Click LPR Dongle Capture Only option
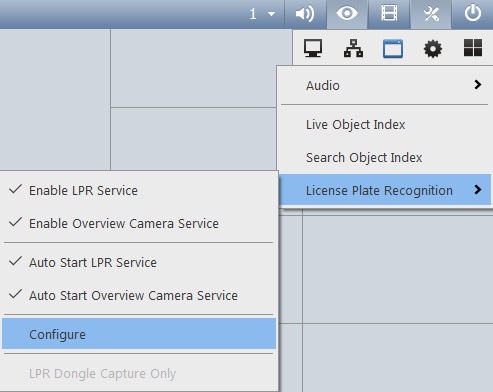The width and height of the screenshot is (493, 392). coord(139,373)
